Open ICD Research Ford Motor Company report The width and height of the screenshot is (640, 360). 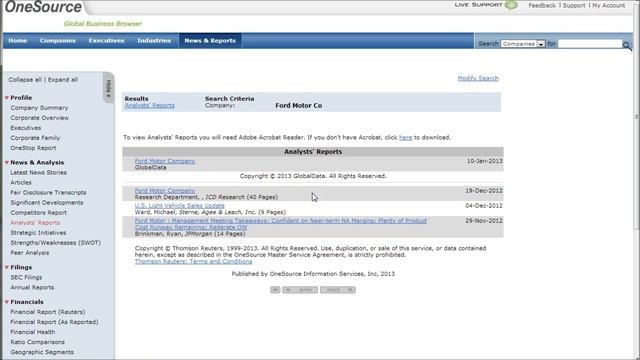165,191
